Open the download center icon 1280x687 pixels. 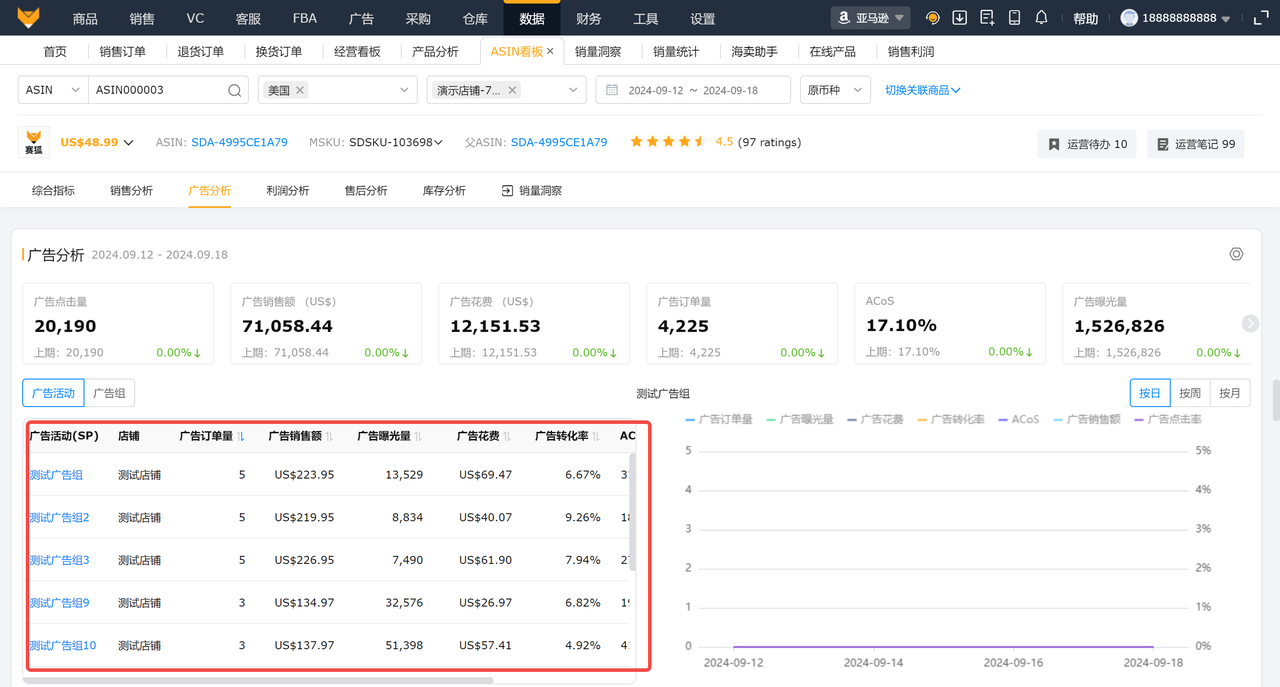[x=960, y=18]
